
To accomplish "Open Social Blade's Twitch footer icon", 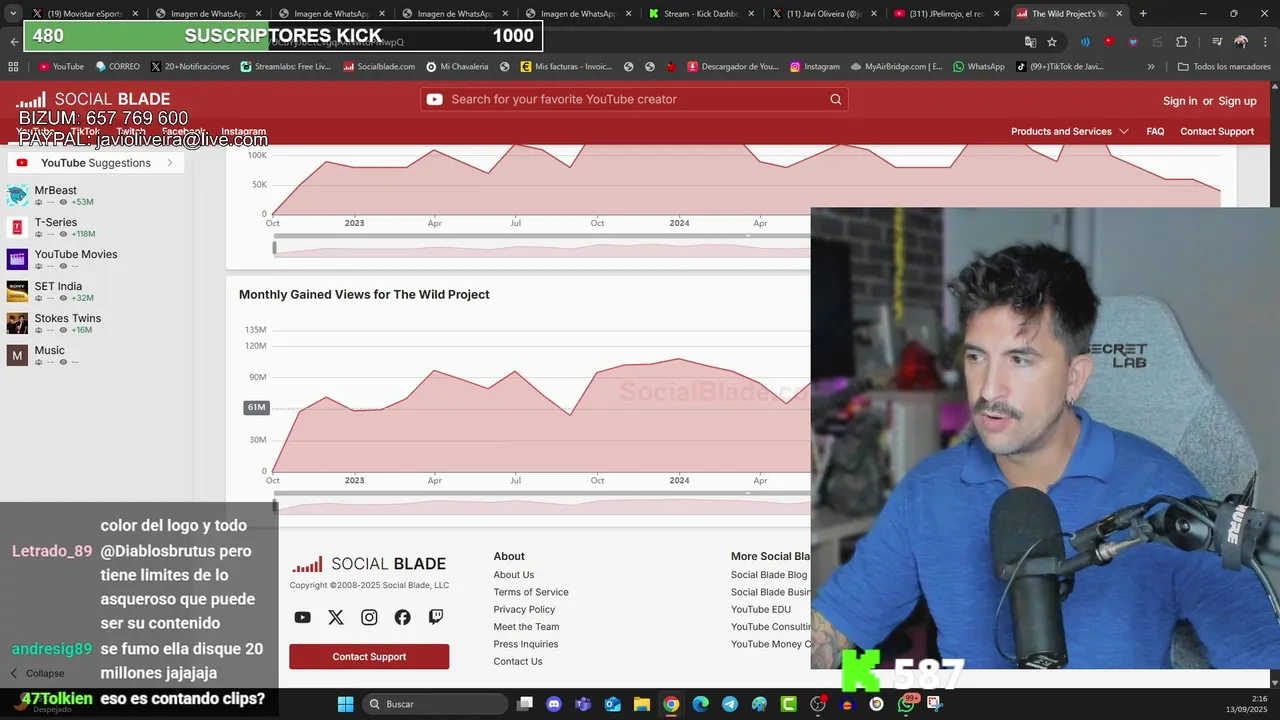I will click(436, 617).
